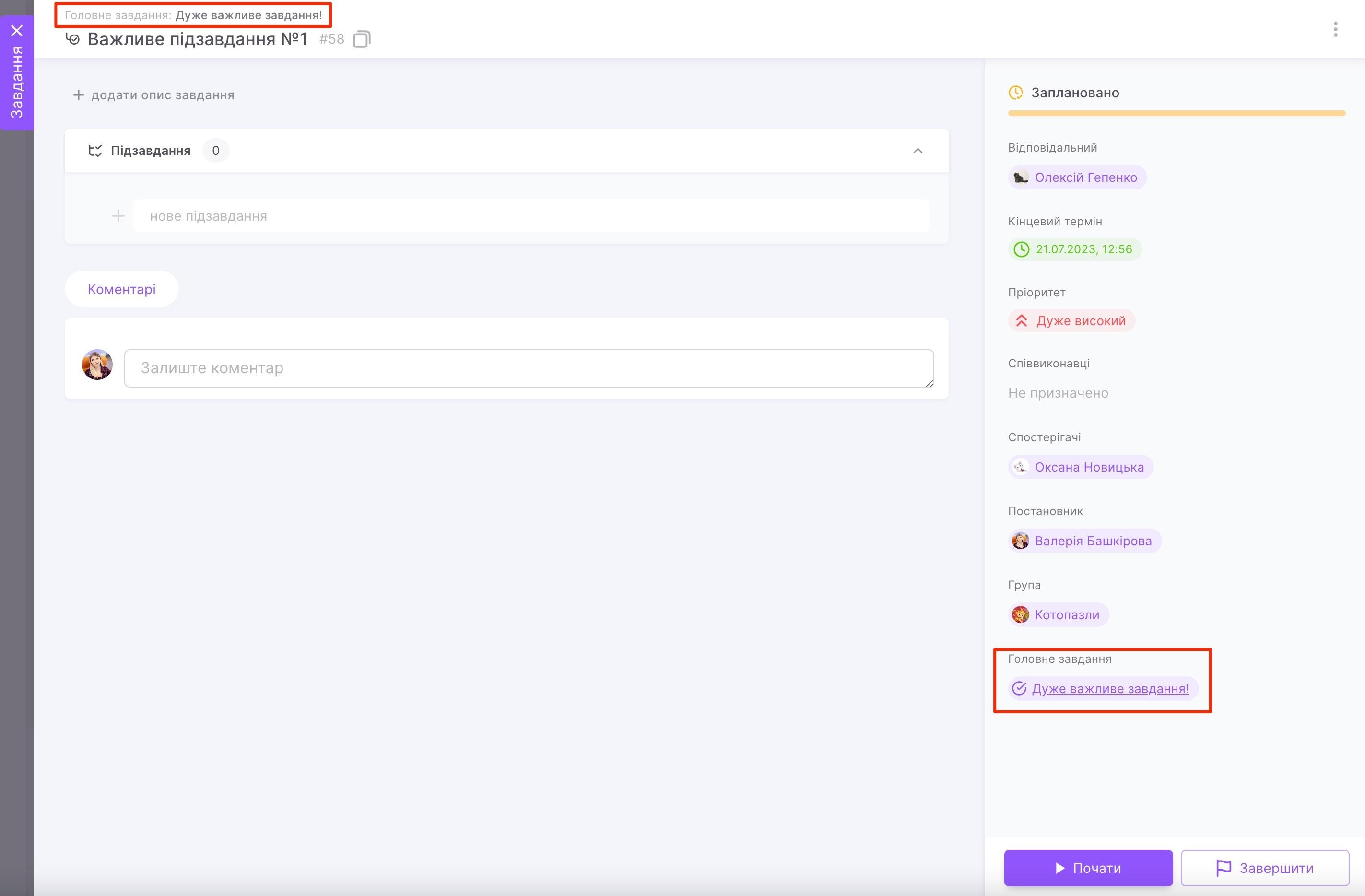Open priority selector Дуже високий

coord(1071,321)
